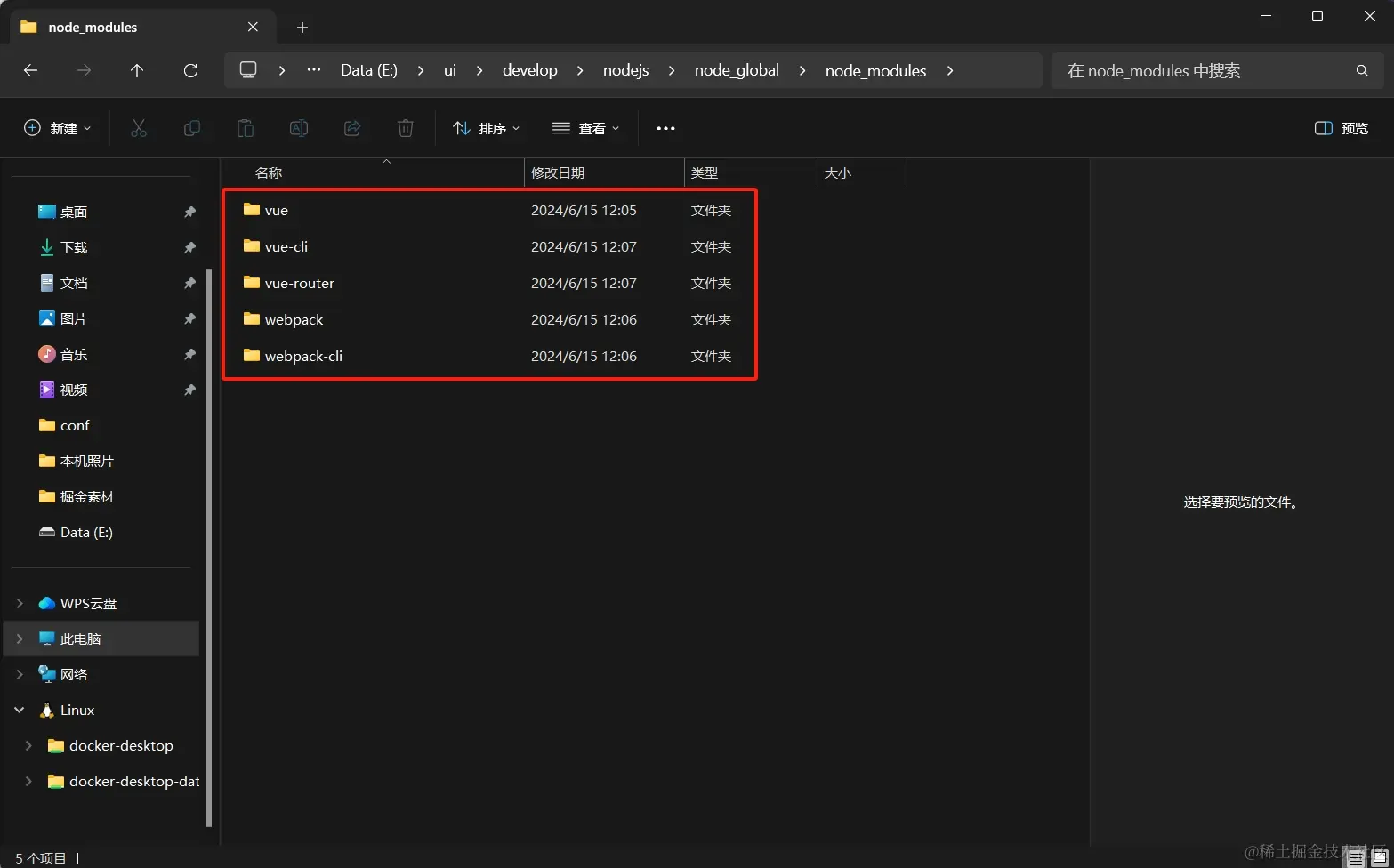Open the 排序 sort dropdown
The width and height of the screenshot is (1394, 868).
pyautogui.click(x=487, y=128)
